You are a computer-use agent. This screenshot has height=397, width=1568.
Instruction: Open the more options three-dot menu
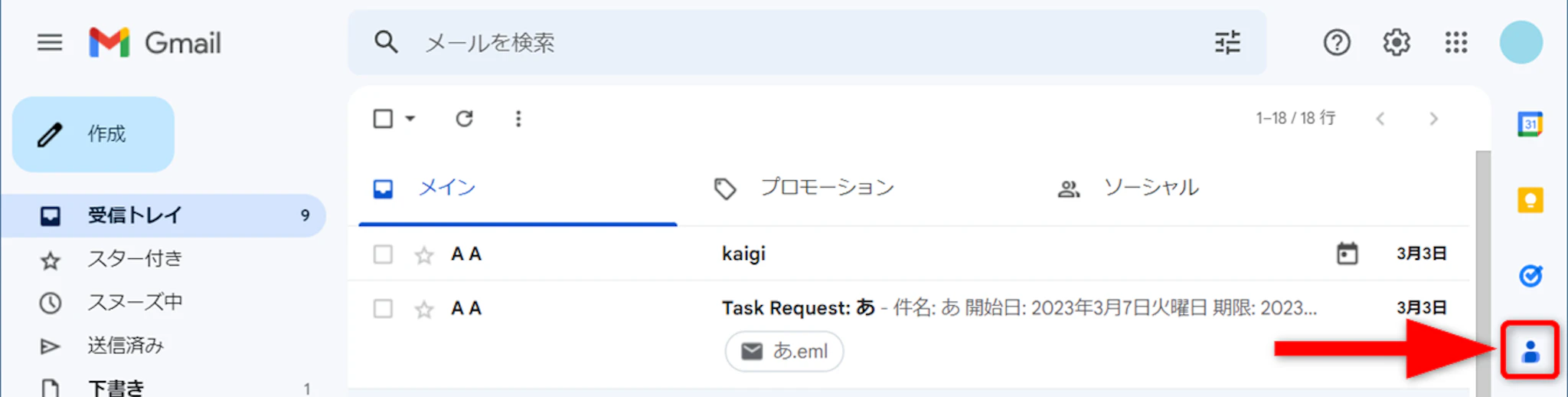pos(518,119)
